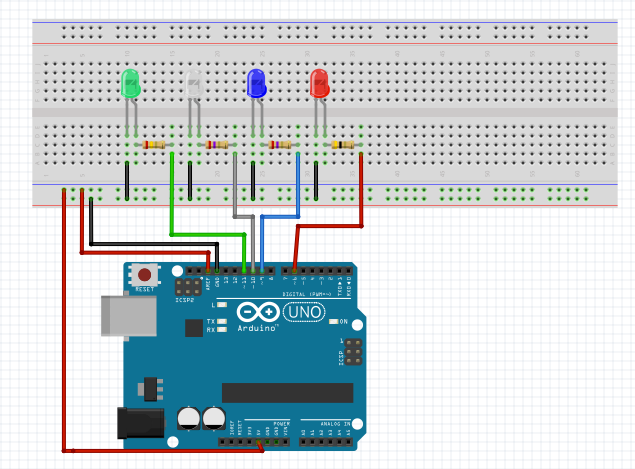Click the ON power indicator LED
The image size is (635, 469).
tap(333, 322)
